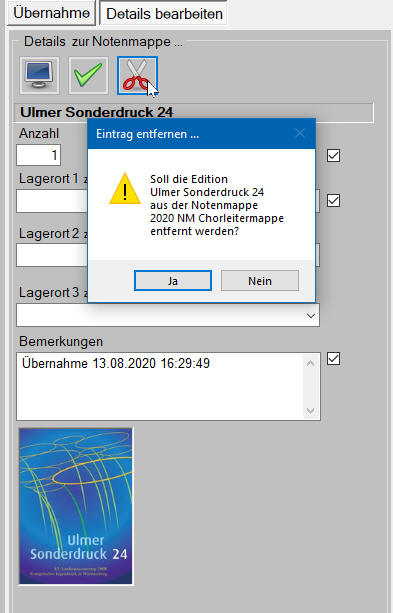Open the Details bearbeiten tab

[164, 14]
